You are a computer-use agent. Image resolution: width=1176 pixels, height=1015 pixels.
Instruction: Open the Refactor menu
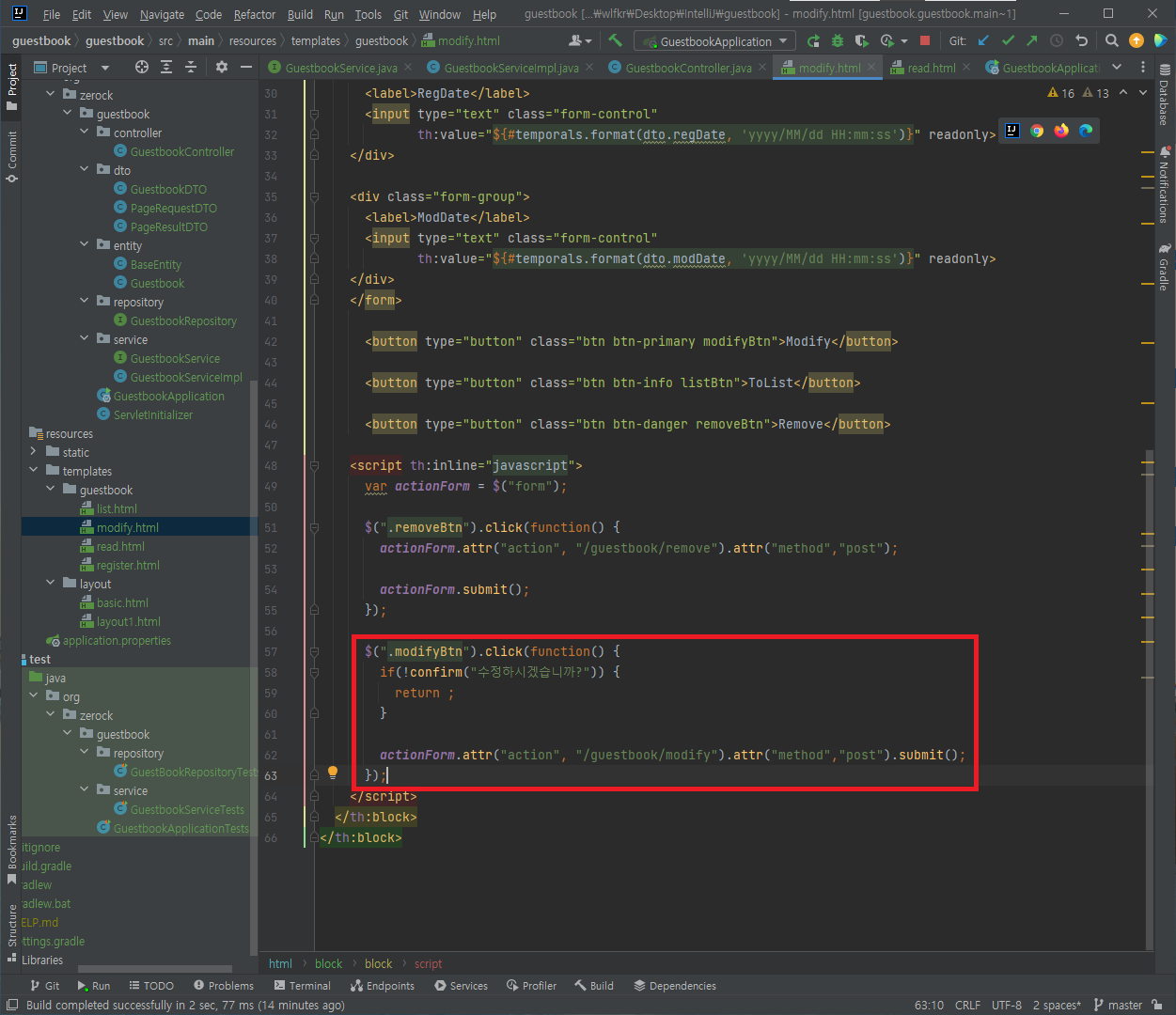click(255, 14)
